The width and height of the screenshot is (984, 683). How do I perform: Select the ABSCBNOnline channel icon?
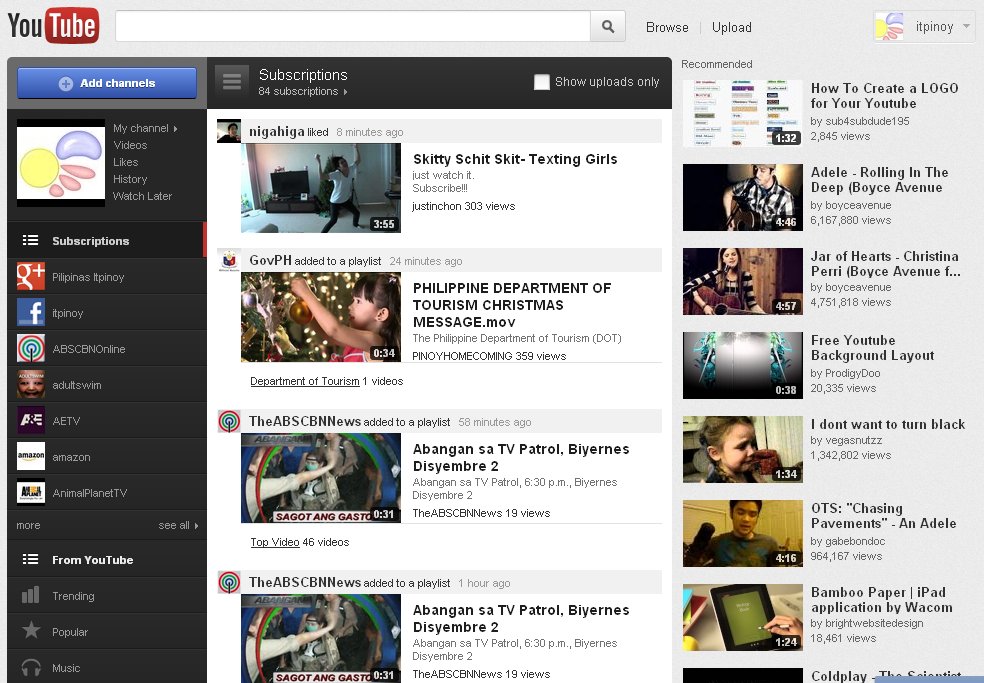click(x=31, y=349)
